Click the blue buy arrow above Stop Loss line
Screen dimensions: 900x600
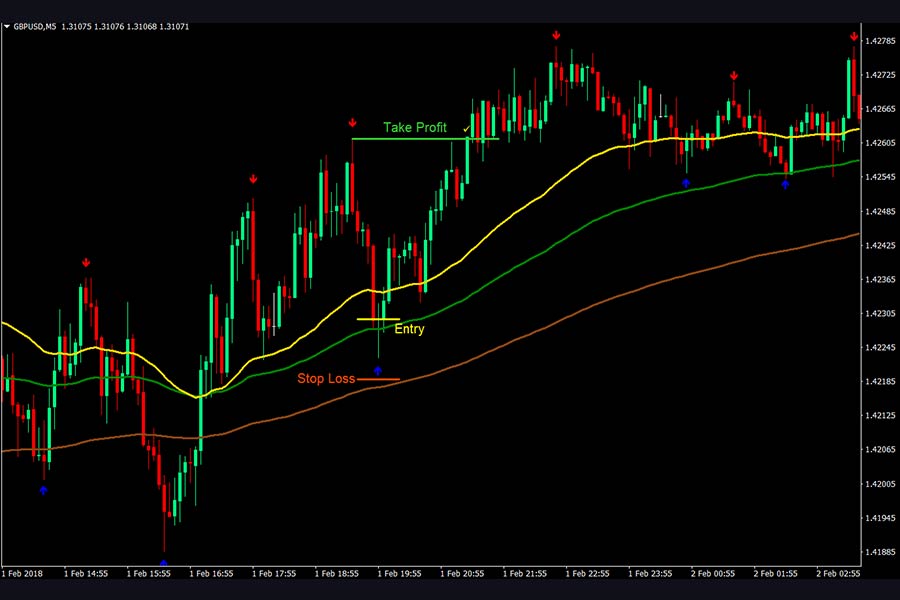tap(378, 371)
